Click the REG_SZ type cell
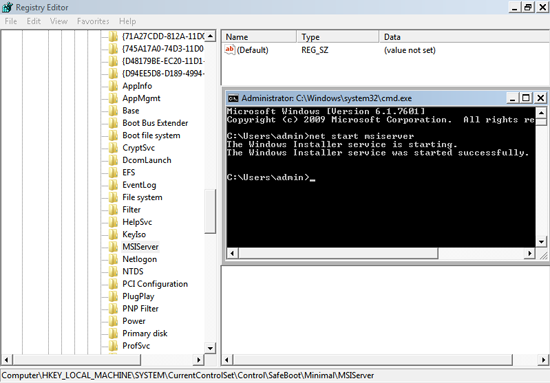Screen dimensions: 550x383 (x=315, y=50)
